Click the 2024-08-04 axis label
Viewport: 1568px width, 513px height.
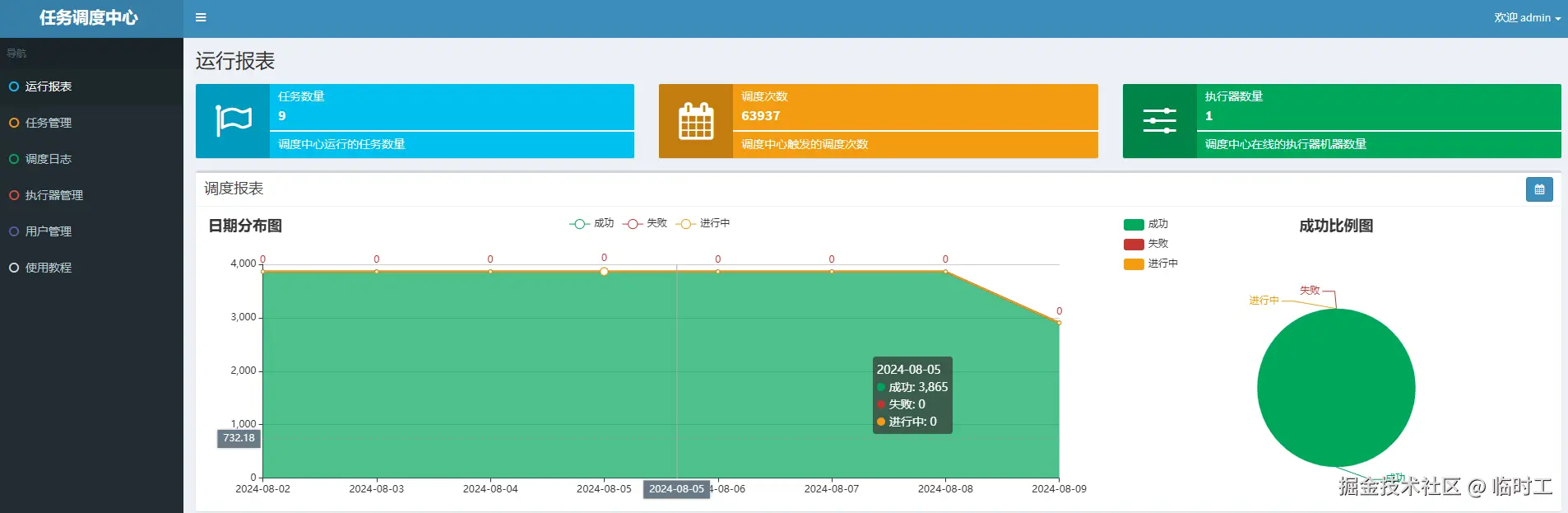(x=490, y=489)
